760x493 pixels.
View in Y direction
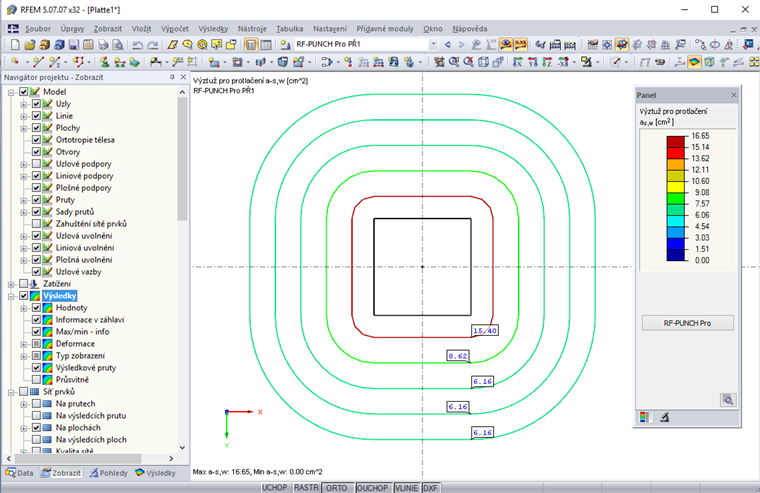[532, 62]
